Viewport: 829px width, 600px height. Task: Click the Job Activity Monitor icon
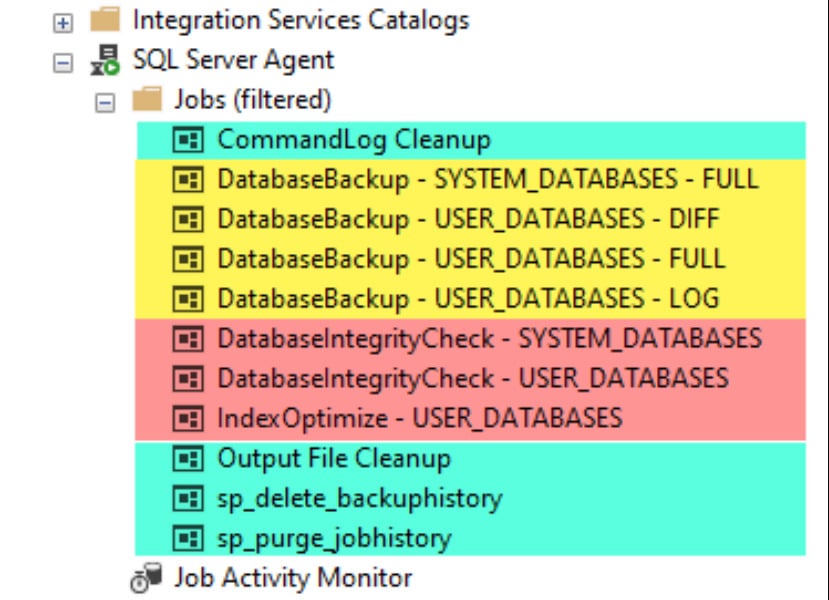(x=146, y=577)
